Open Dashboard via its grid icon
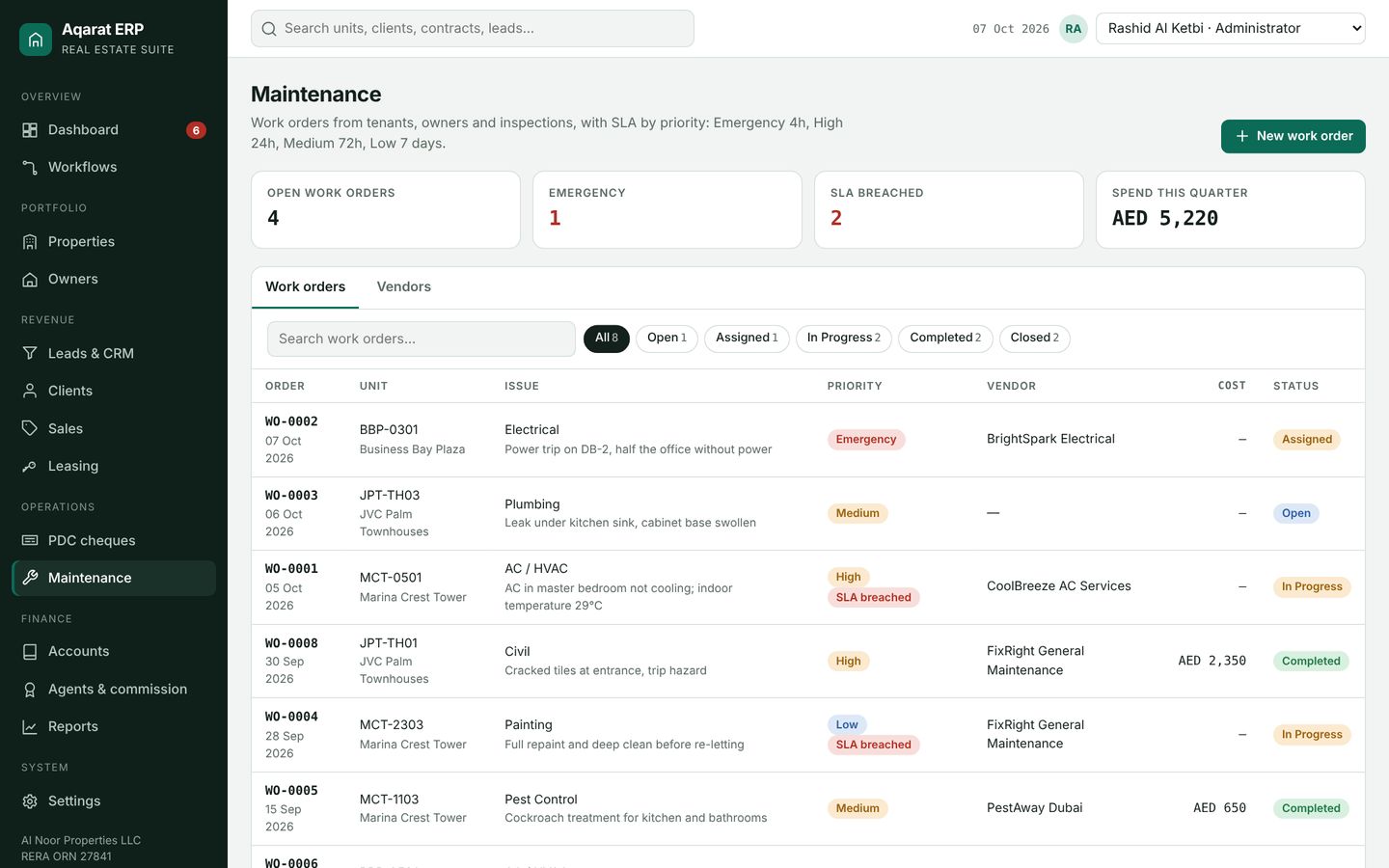The height and width of the screenshot is (868, 1389). tap(30, 130)
